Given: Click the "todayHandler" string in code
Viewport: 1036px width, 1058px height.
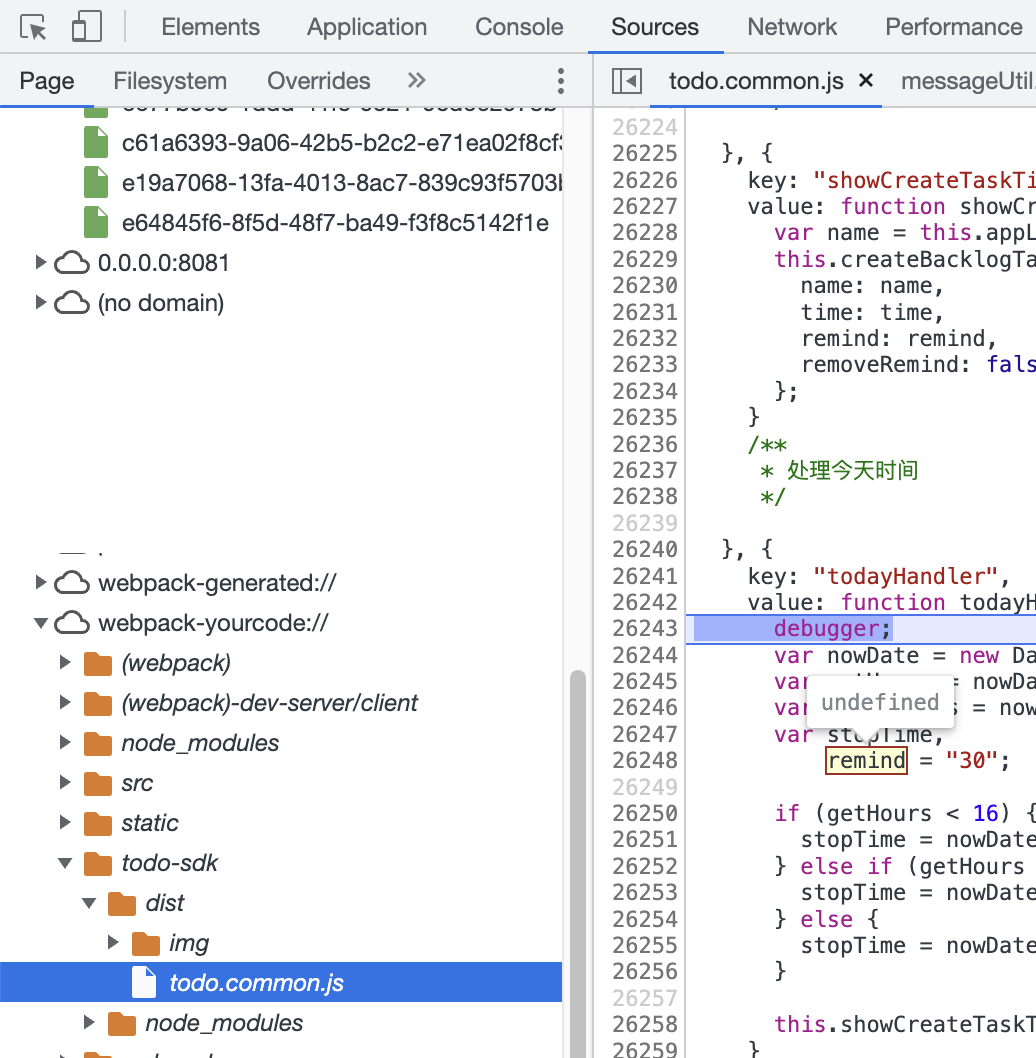Looking at the screenshot, I should [906, 576].
